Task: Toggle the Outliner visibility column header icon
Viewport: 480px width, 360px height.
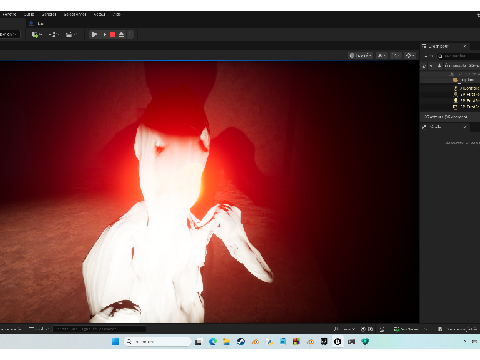Action: point(424,66)
